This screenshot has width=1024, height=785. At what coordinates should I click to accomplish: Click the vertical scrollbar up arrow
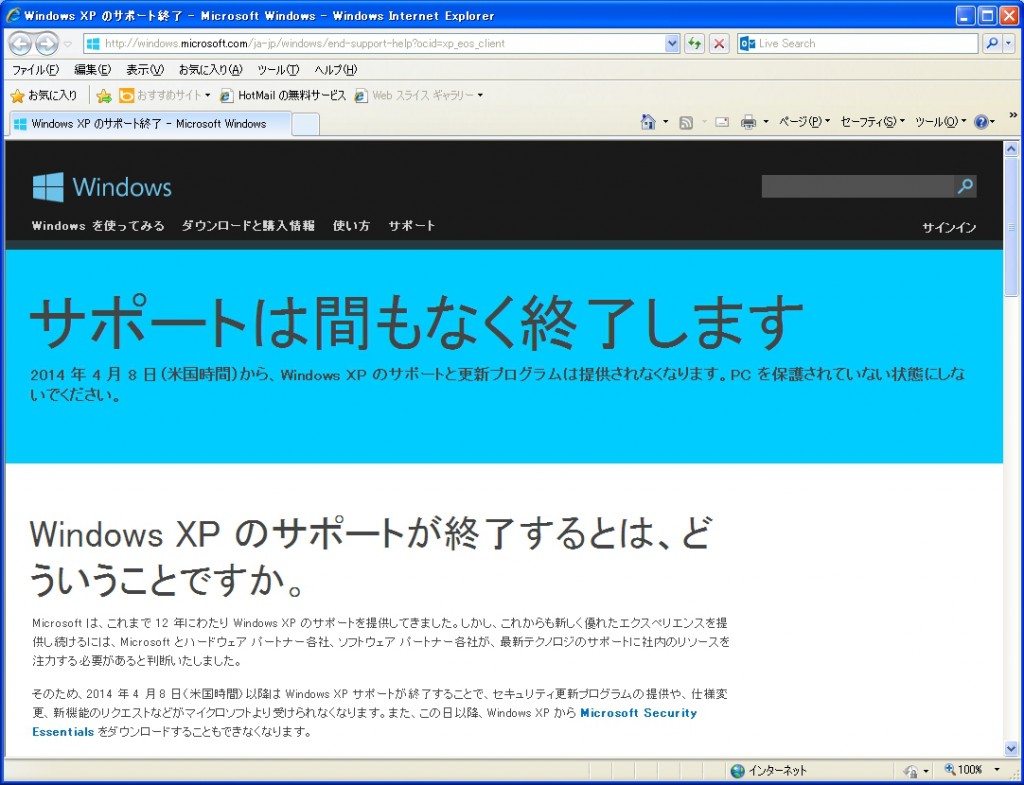pos(1011,149)
